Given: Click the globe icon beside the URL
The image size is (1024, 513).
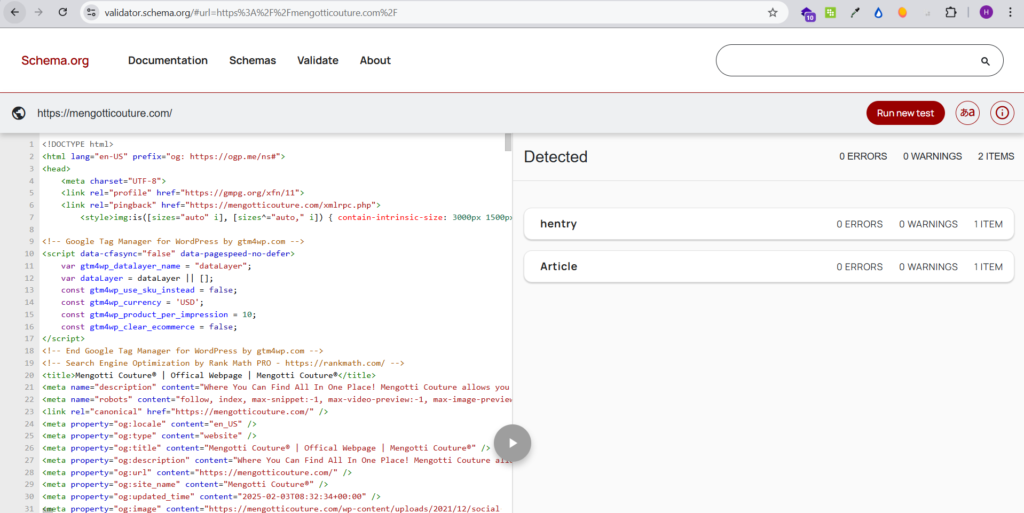Looking at the screenshot, I should click(x=19, y=113).
